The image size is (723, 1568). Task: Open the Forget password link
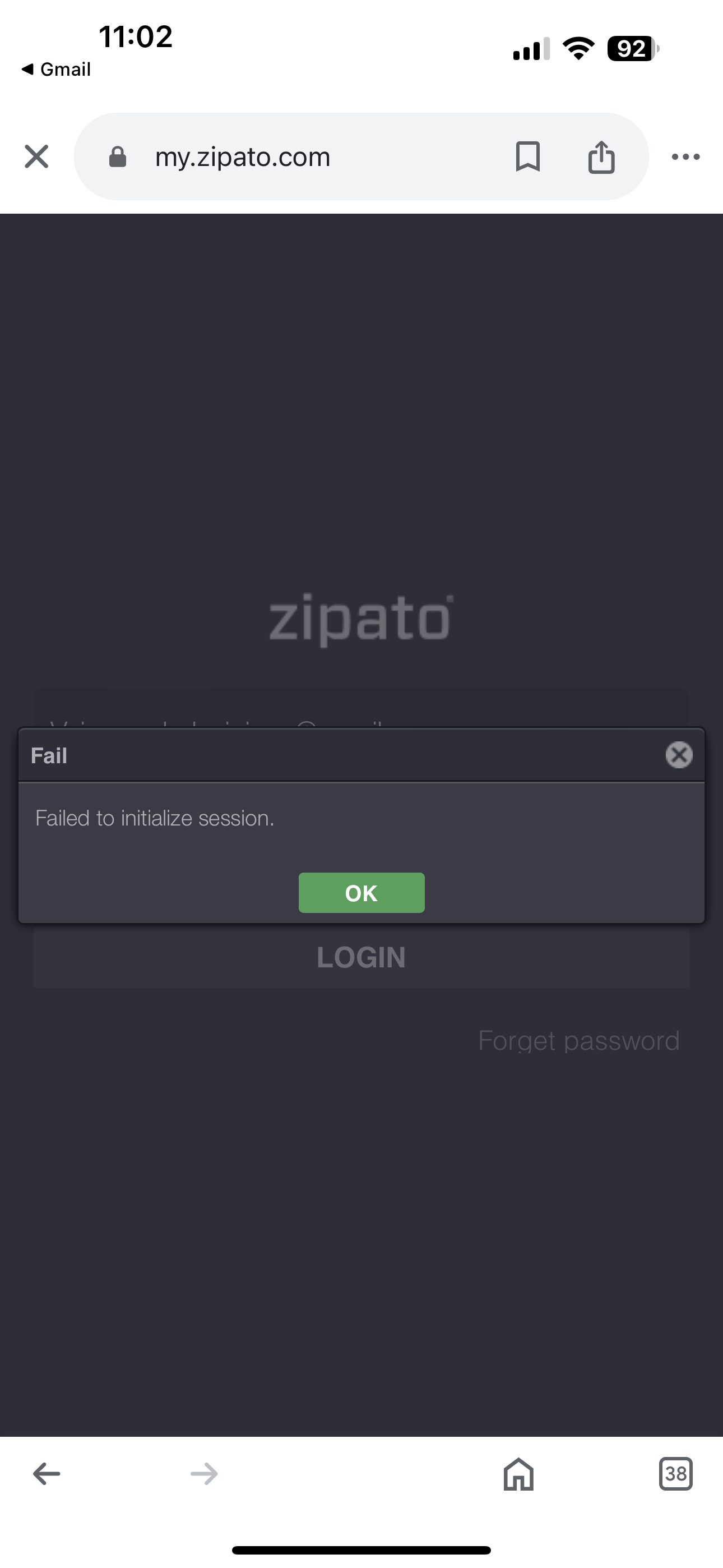[x=578, y=1041]
